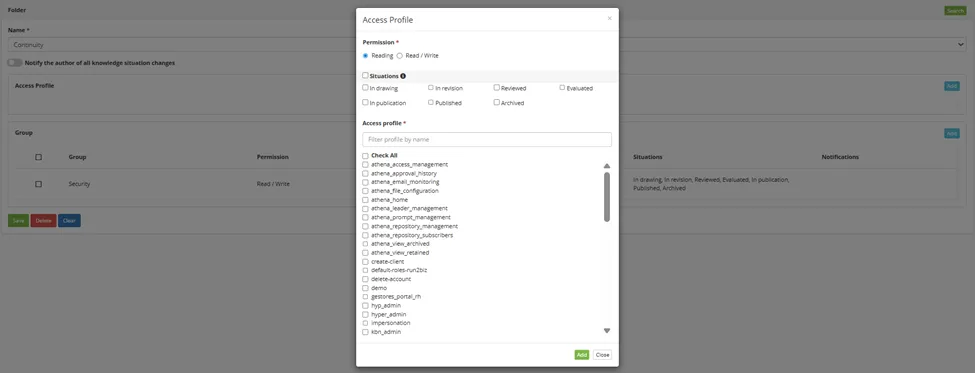
Task: Check the delete-account profile
Action: pos(366,279)
